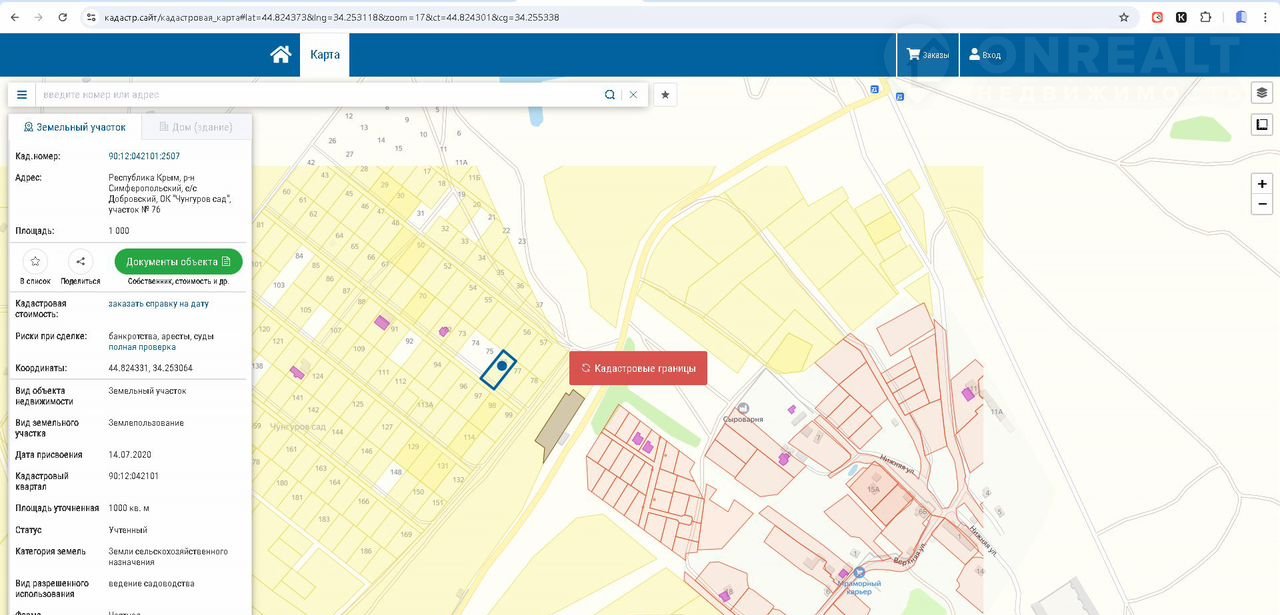Follow the заказать справку на дату link

158,303
